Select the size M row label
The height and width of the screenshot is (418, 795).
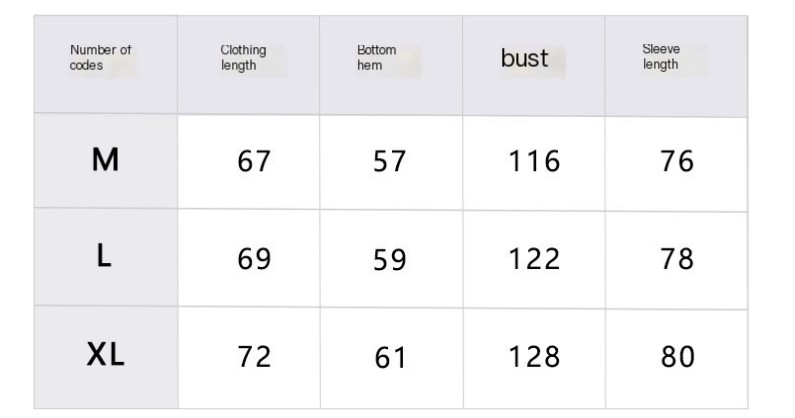[105, 160]
